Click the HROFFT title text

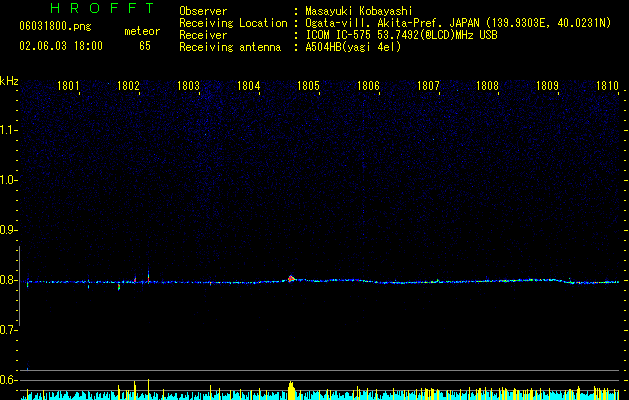click(x=102, y=8)
